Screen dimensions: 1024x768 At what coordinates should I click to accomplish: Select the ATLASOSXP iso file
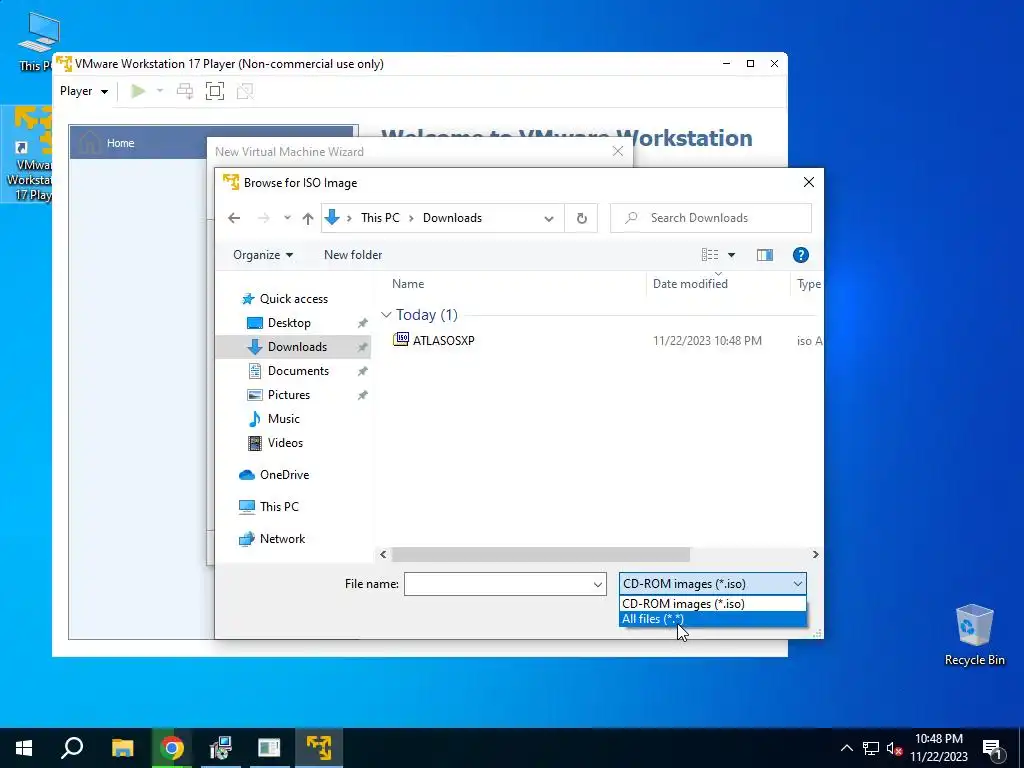click(x=434, y=340)
